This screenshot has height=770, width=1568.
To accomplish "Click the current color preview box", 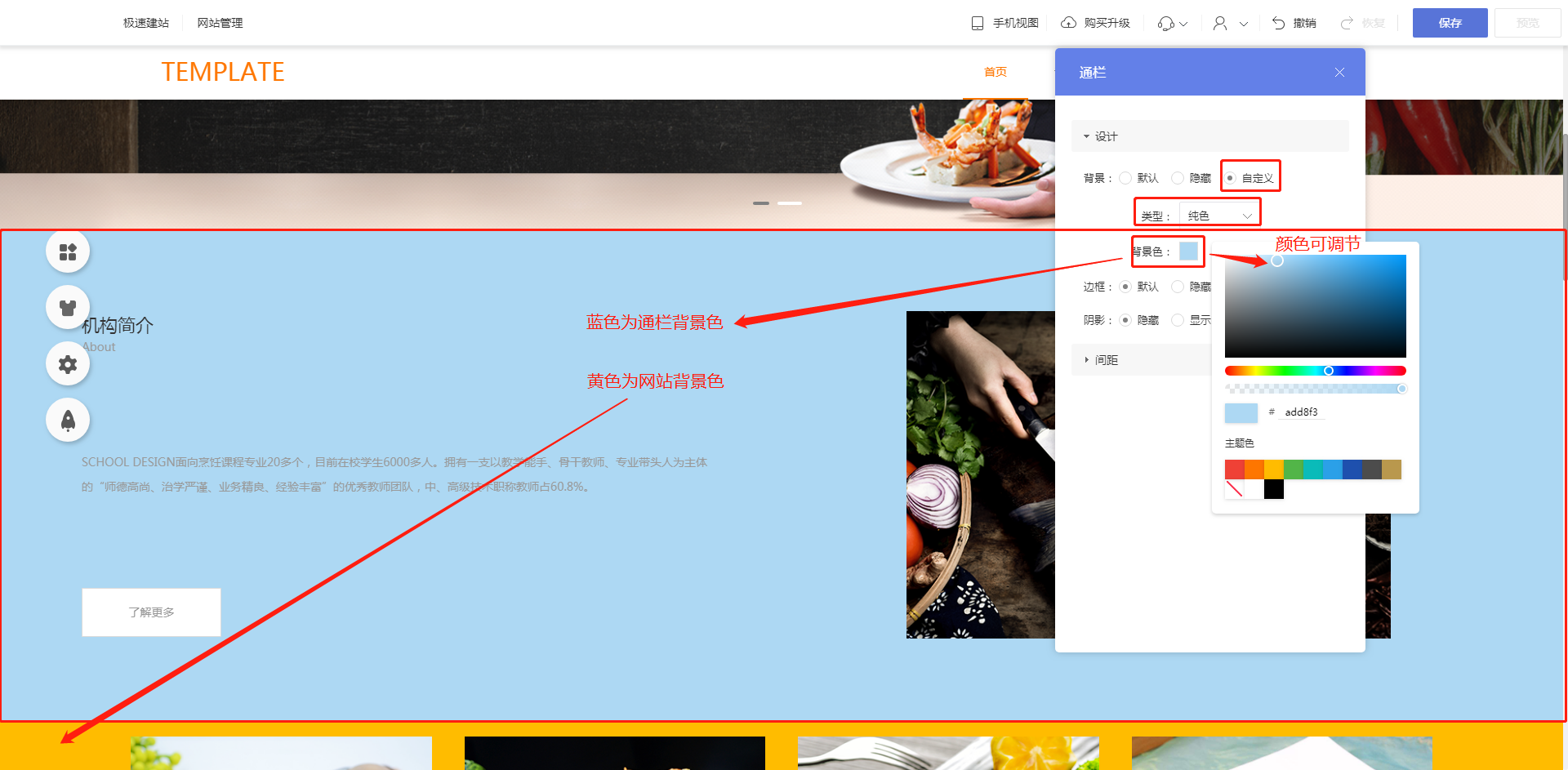I will coord(1241,412).
